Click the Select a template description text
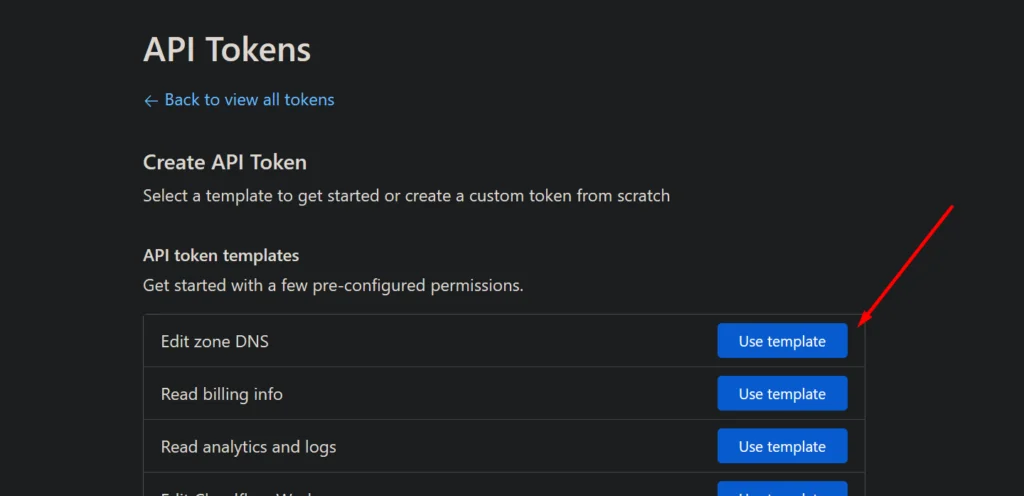The width and height of the screenshot is (1024, 496). [406, 196]
